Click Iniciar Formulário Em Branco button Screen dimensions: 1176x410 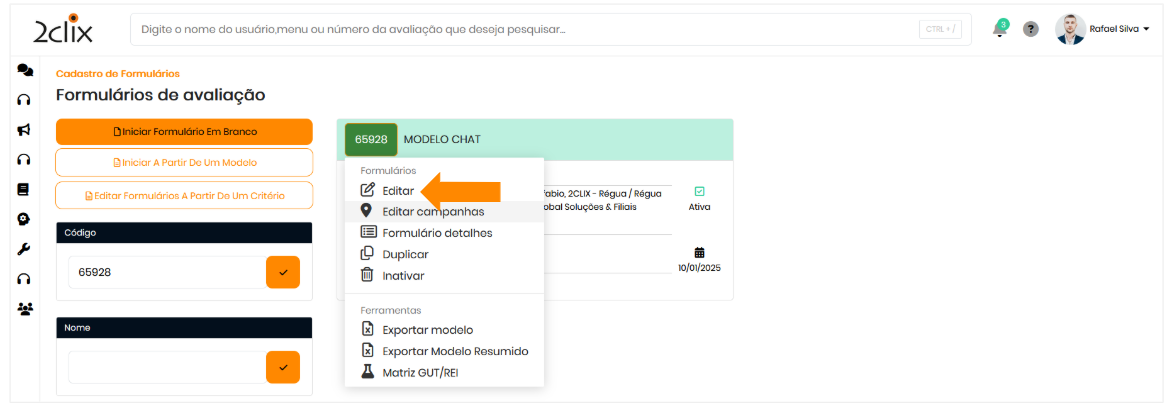coord(184,132)
